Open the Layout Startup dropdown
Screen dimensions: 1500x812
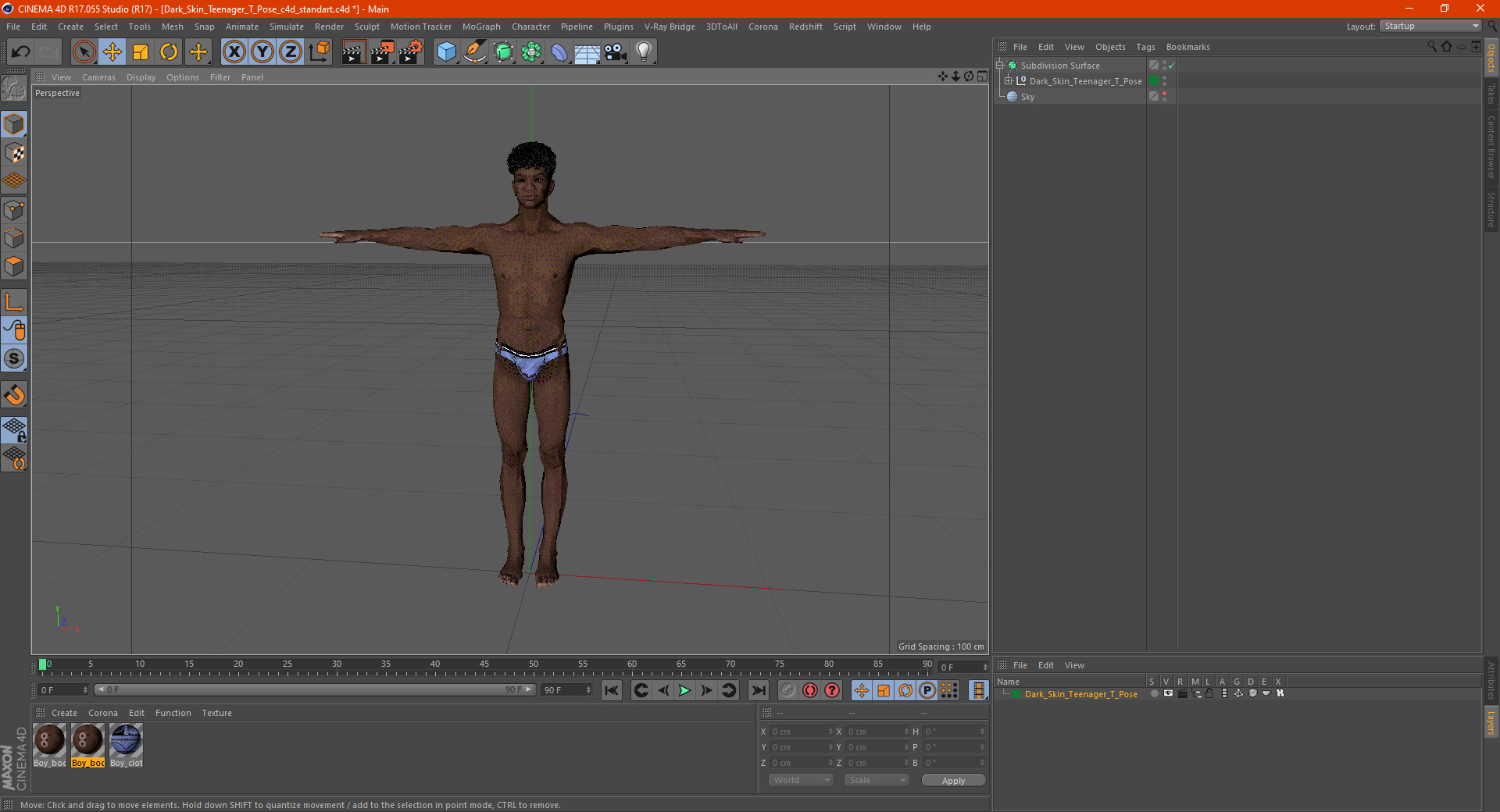[1430, 26]
